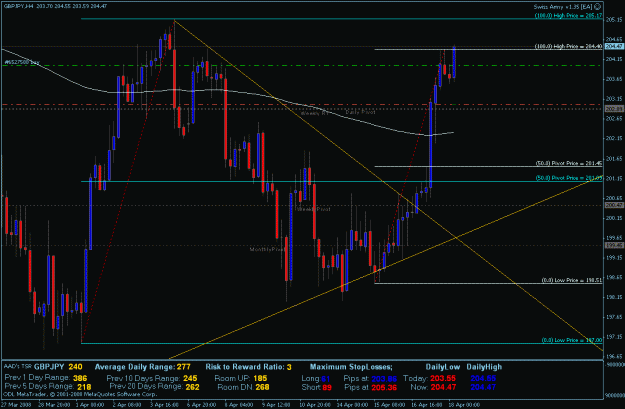
Task: Click the white Low Price = 198.51 label
Action: coord(572,280)
